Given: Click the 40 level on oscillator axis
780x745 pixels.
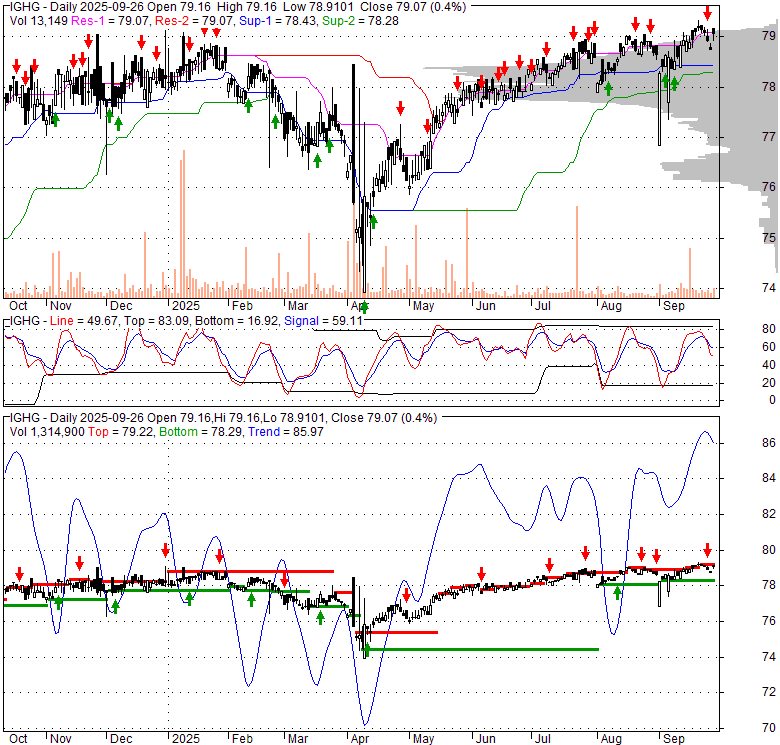Looking at the screenshot, I should pos(769,365).
